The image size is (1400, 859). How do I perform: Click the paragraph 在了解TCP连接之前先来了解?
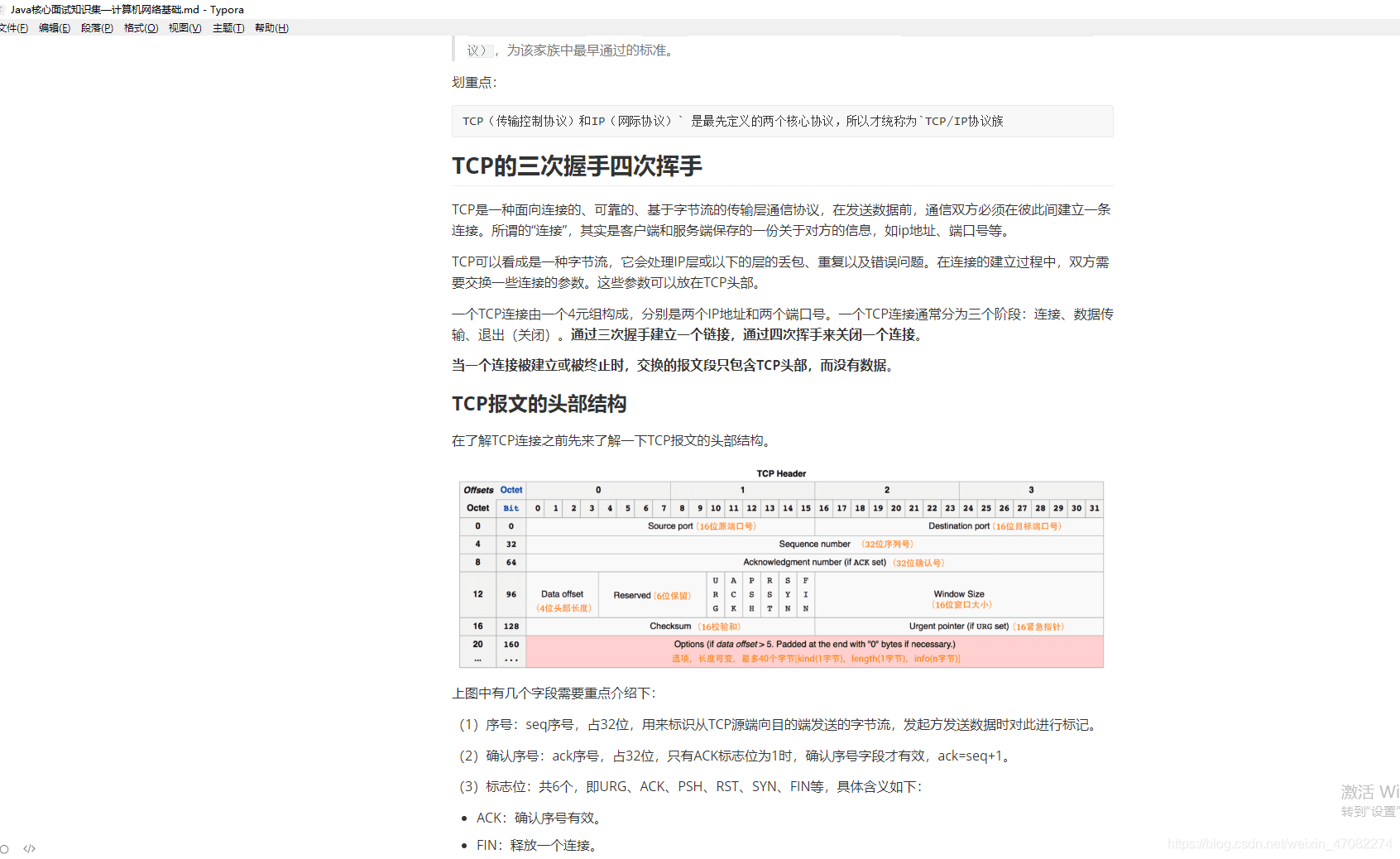click(614, 440)
